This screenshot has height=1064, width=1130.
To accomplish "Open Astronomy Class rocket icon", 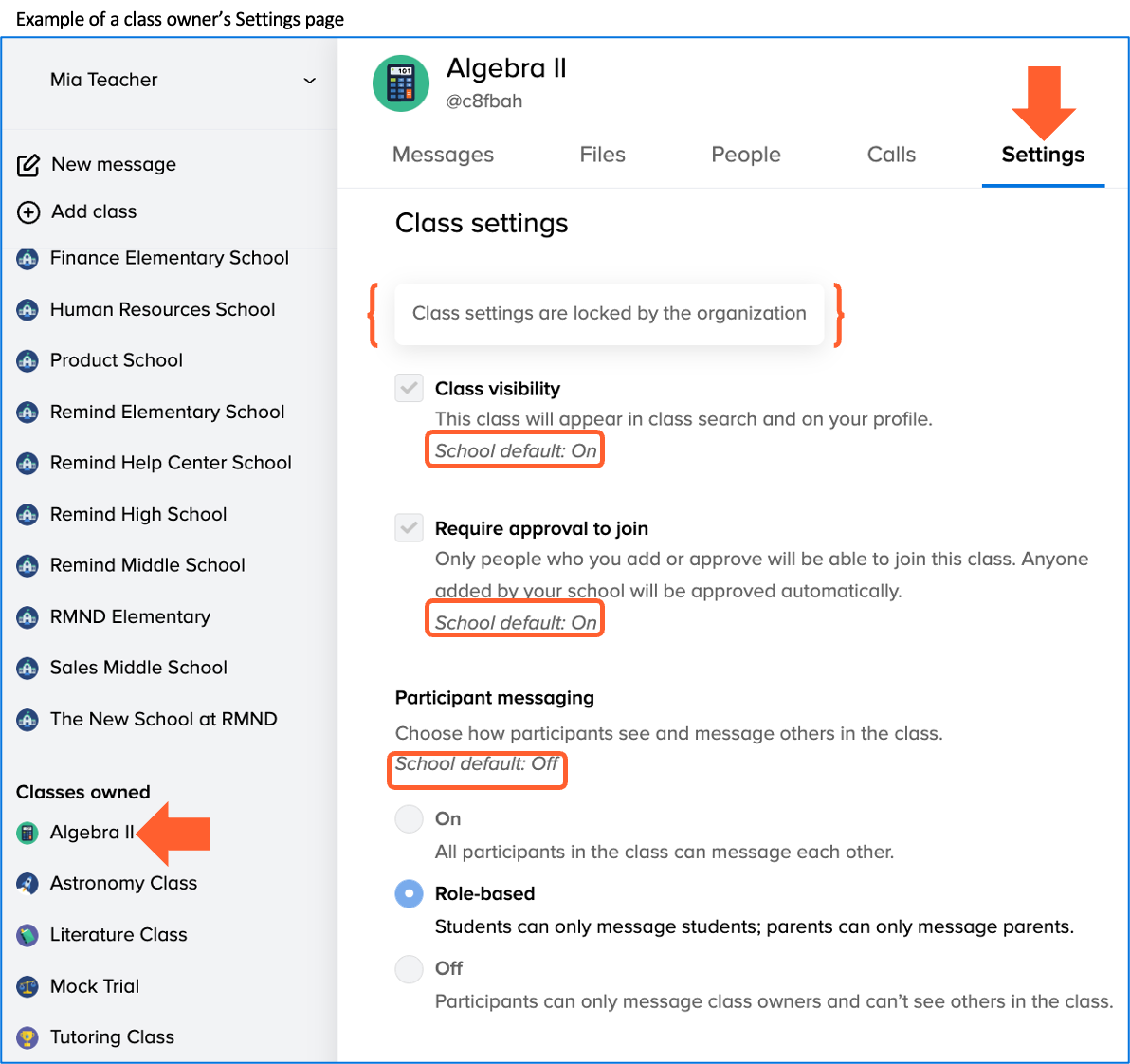I will [27, 884].
